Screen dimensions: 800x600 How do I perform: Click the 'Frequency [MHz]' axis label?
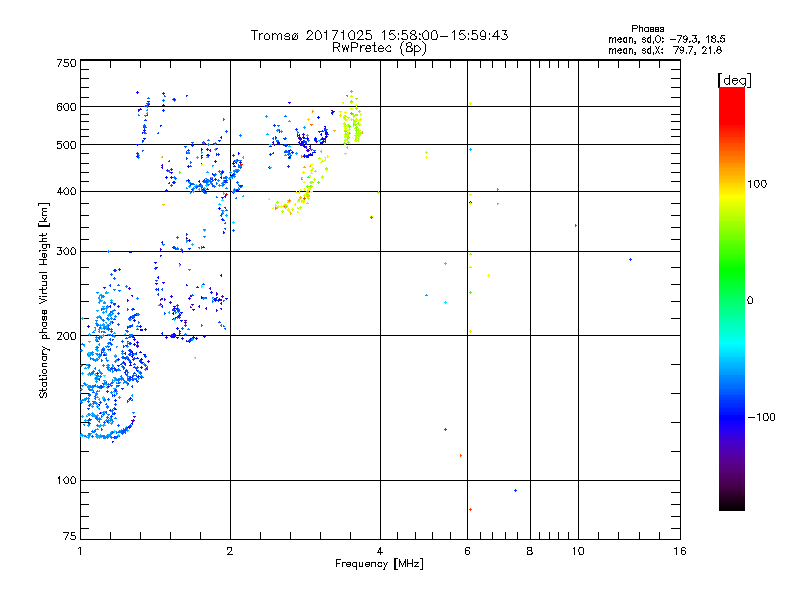point(379,564)
